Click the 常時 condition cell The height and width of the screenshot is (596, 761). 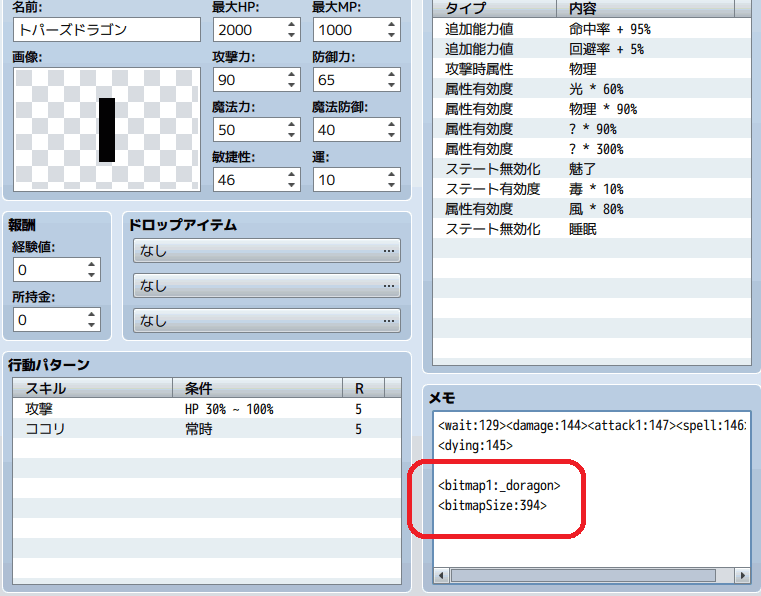199,429
